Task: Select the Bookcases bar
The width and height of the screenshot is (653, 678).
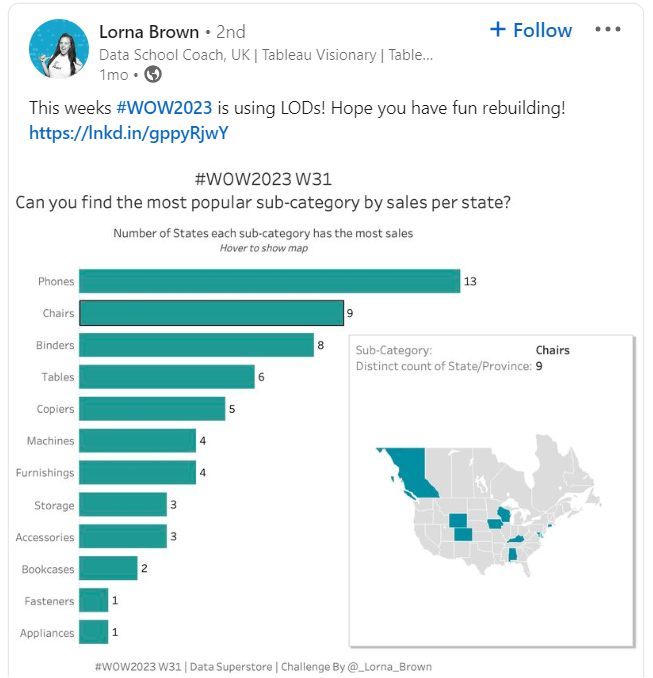Action: click(108, 569)
